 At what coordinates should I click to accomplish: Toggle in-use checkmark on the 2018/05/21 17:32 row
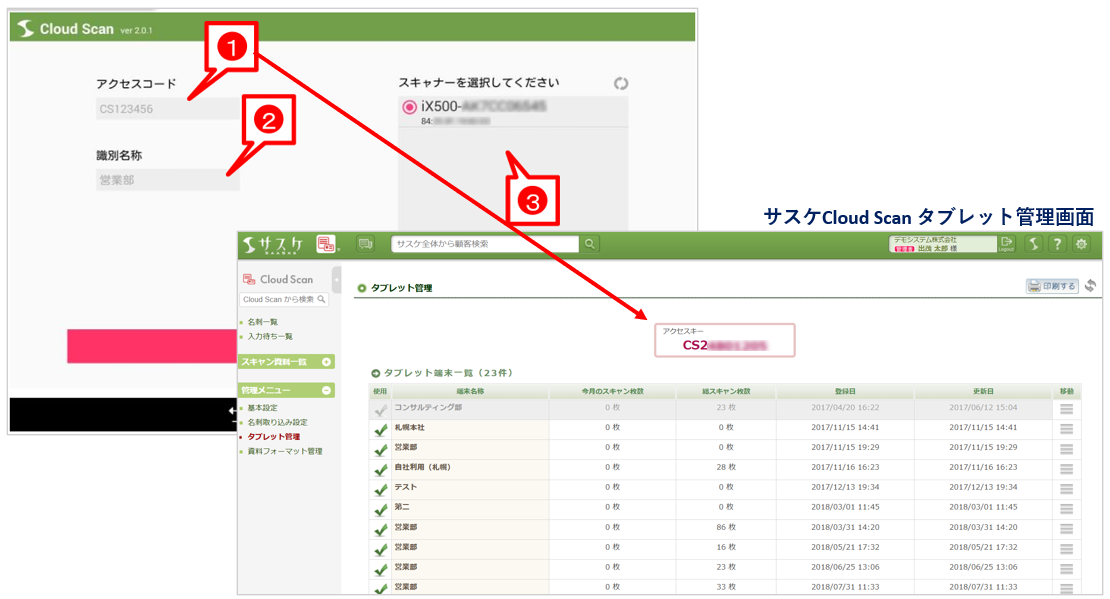pyautogui.click(x=380, y=549)
